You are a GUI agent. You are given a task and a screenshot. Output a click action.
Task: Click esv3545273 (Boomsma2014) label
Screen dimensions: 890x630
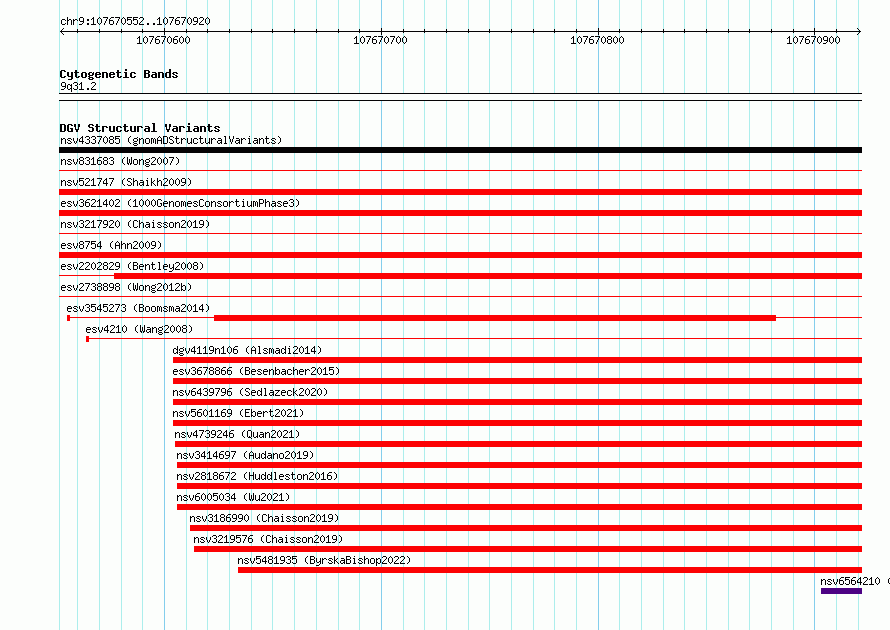pyautogui.click(x=138, y=308)
